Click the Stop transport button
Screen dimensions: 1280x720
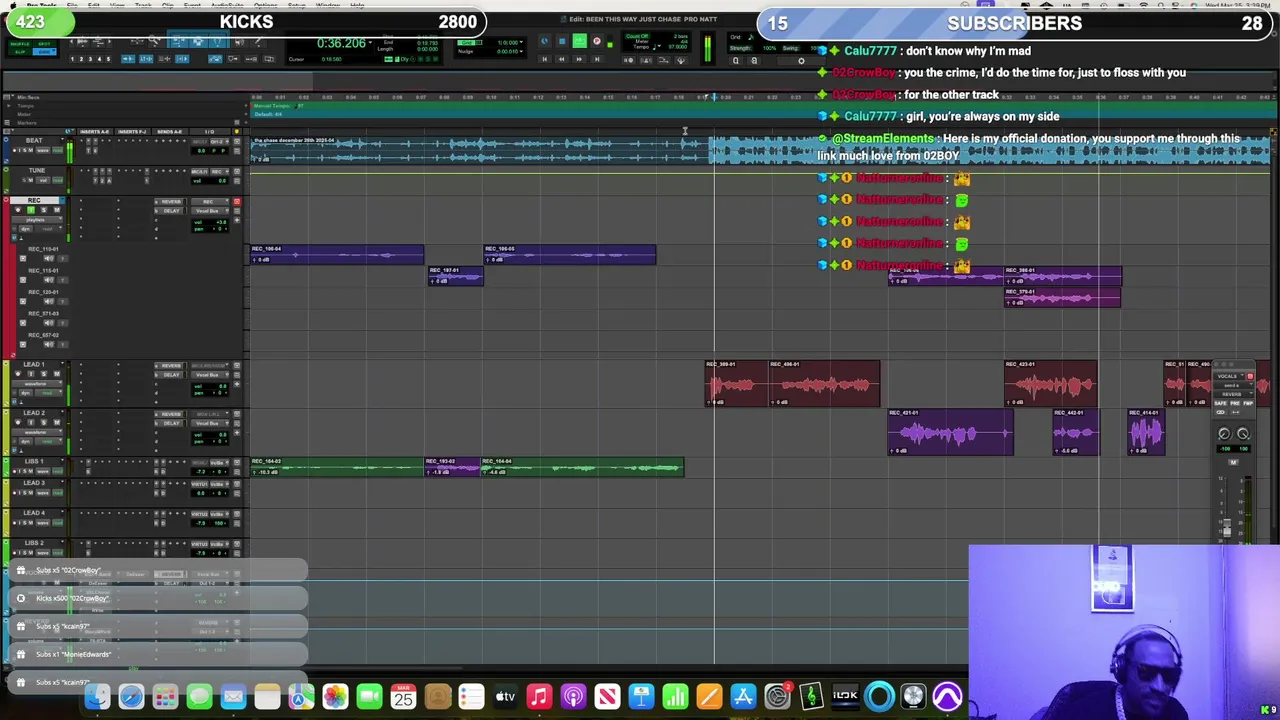[x=562, y=41]
